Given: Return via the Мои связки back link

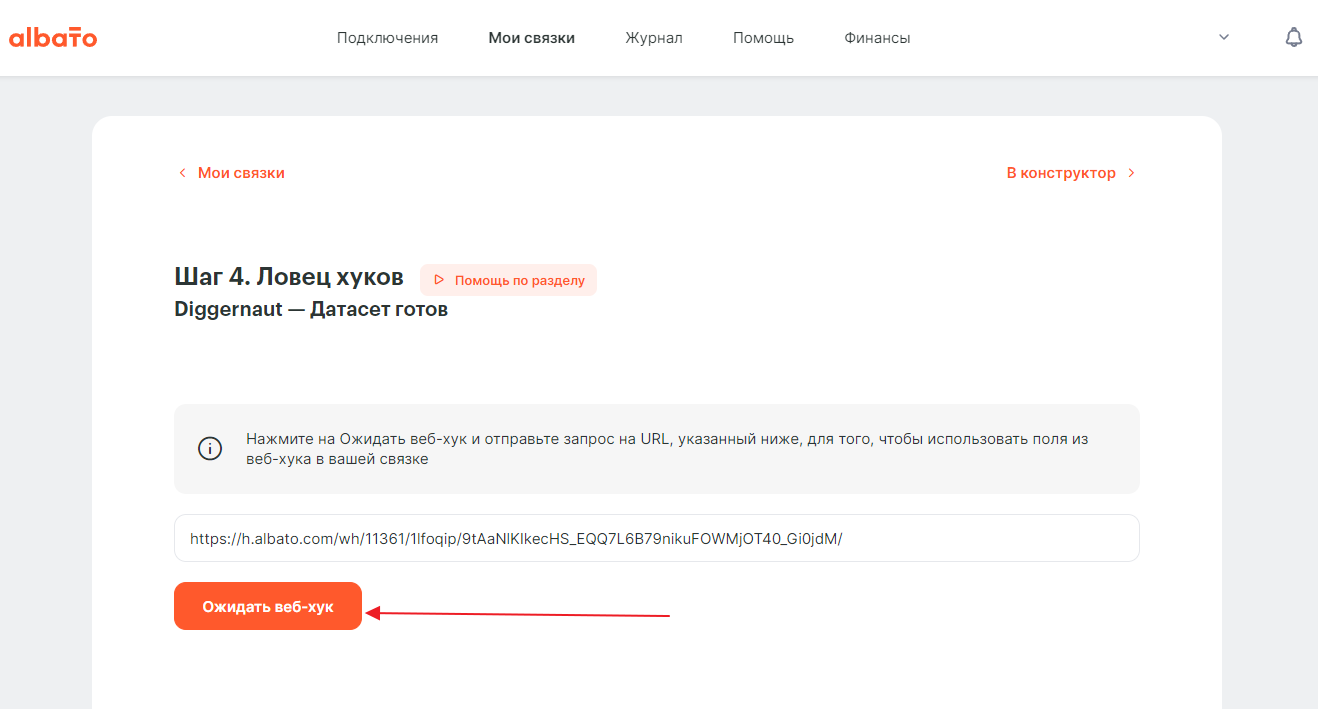Looking at the screenshot, I should pos(232,173).
